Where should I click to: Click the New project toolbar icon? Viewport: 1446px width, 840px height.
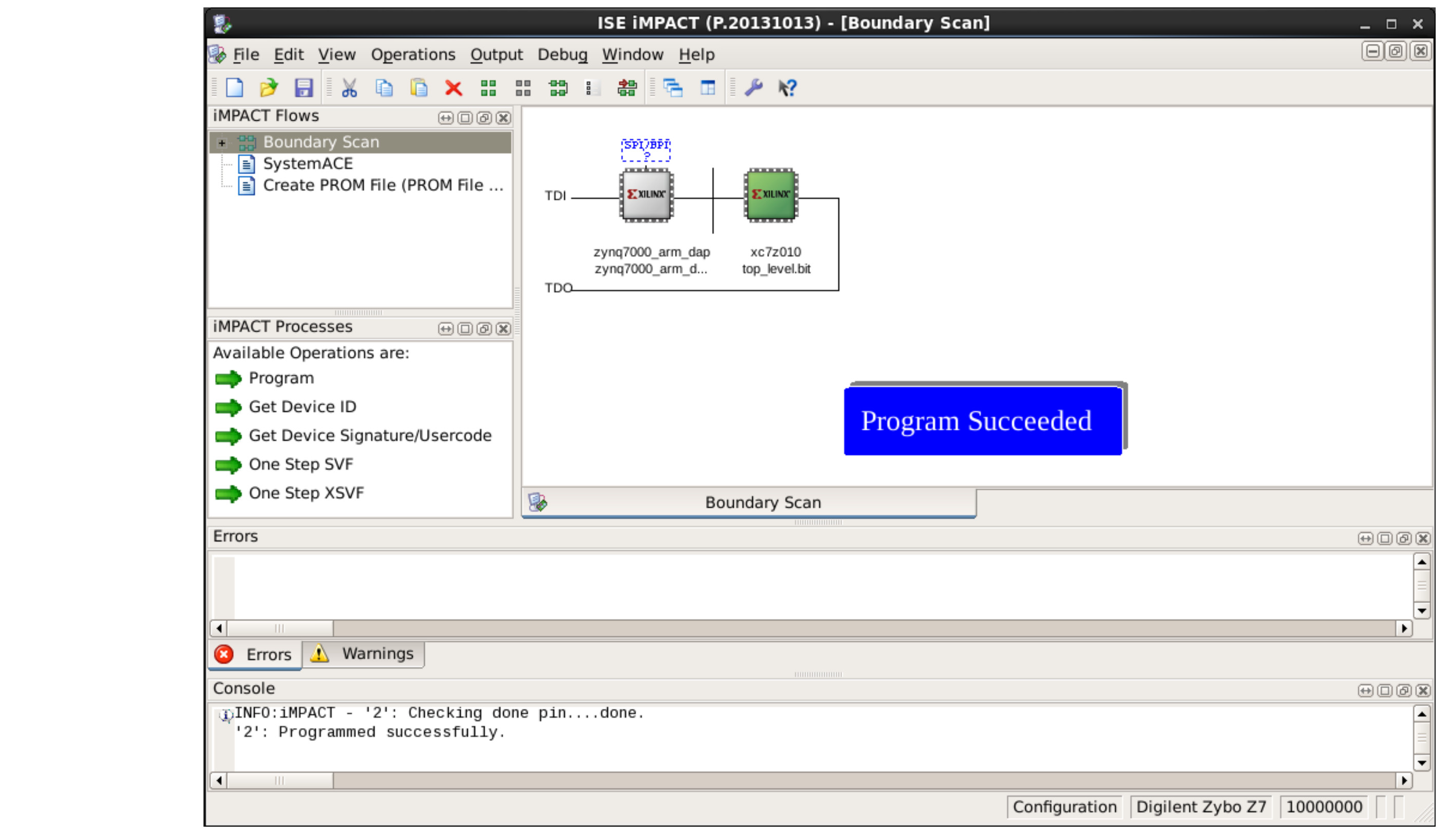pyautogui.click(x=235, y=88)
